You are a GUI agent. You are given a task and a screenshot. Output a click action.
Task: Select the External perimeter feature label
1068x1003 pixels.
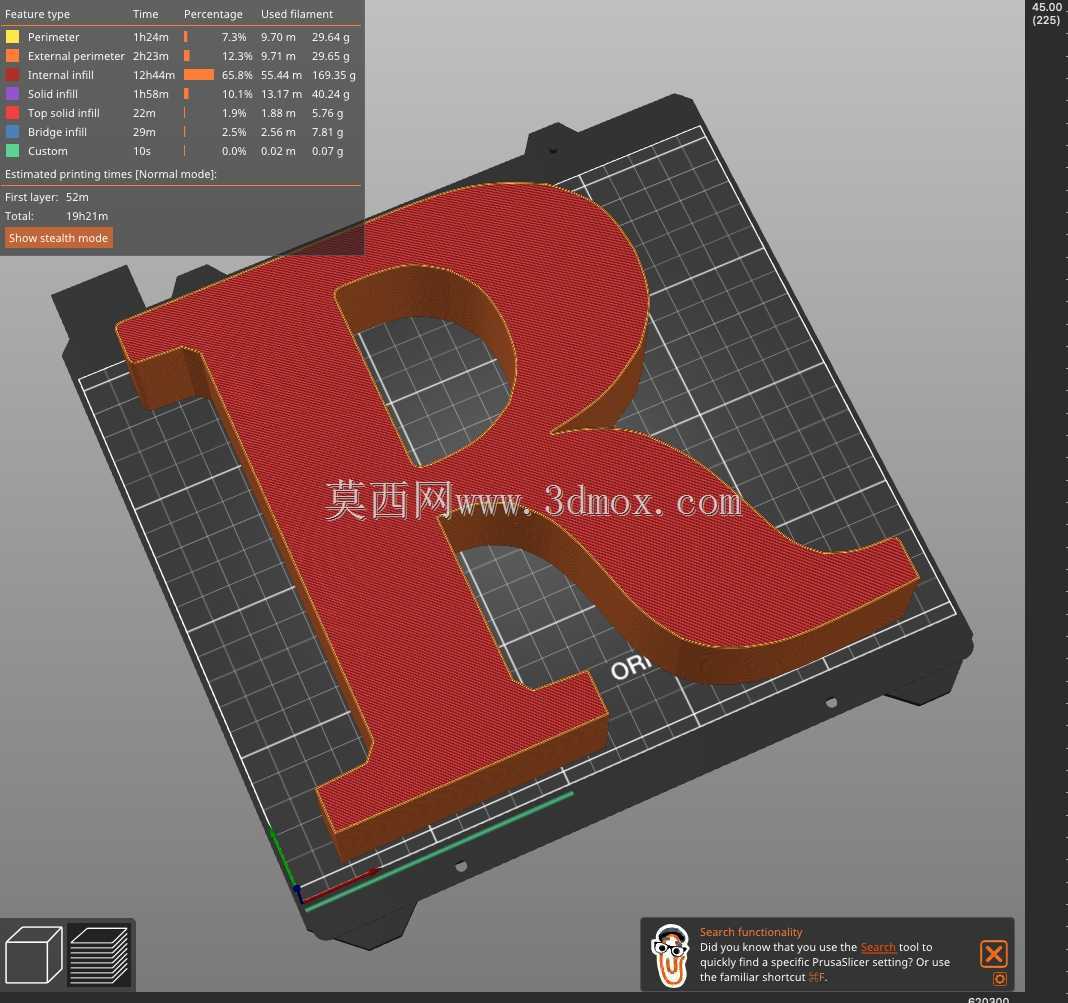coord(76,56)
